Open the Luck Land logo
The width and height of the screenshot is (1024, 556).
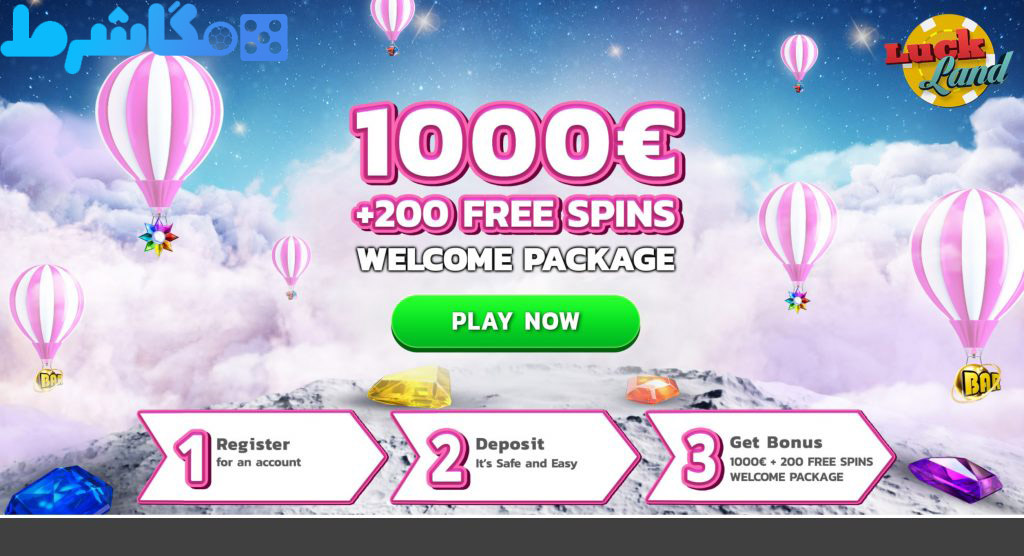click(x=948, y=61)
